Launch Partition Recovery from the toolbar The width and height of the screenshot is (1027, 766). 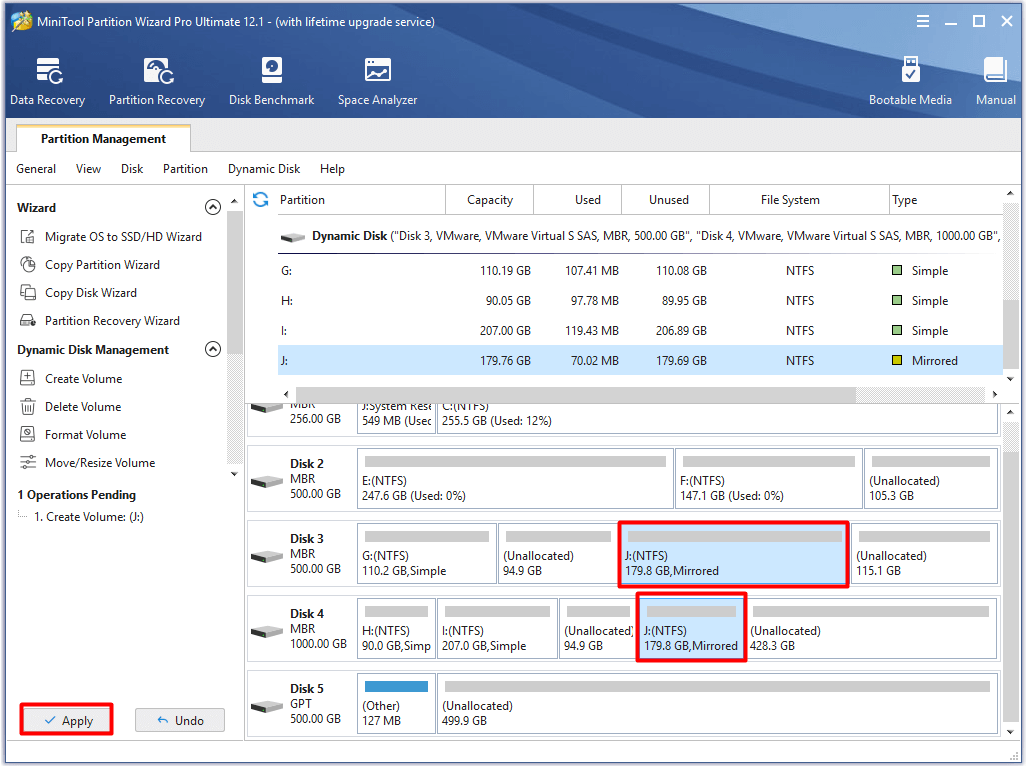(x=157, y=81)
